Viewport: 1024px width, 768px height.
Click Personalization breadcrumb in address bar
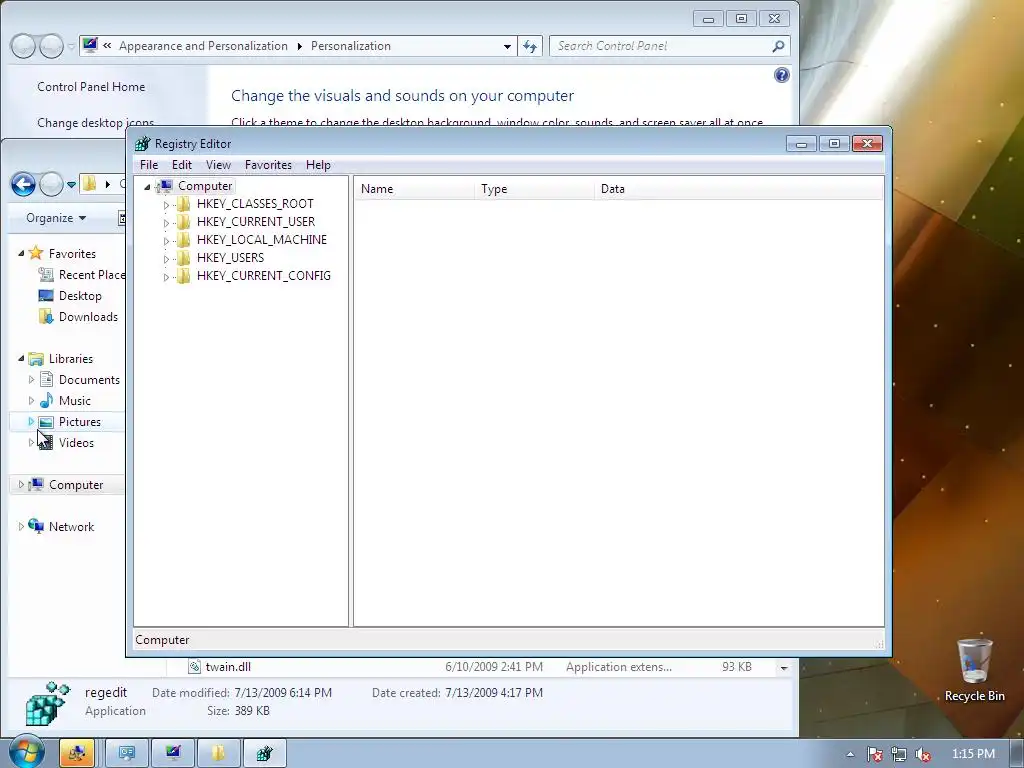tap(351, 46)
